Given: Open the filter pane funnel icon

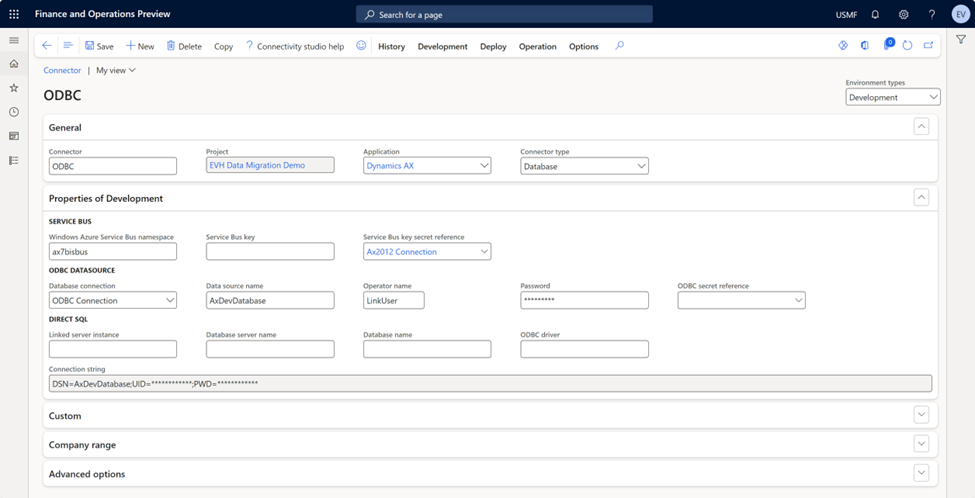Looking at the screenshot, I should click(x=961, y=40).
